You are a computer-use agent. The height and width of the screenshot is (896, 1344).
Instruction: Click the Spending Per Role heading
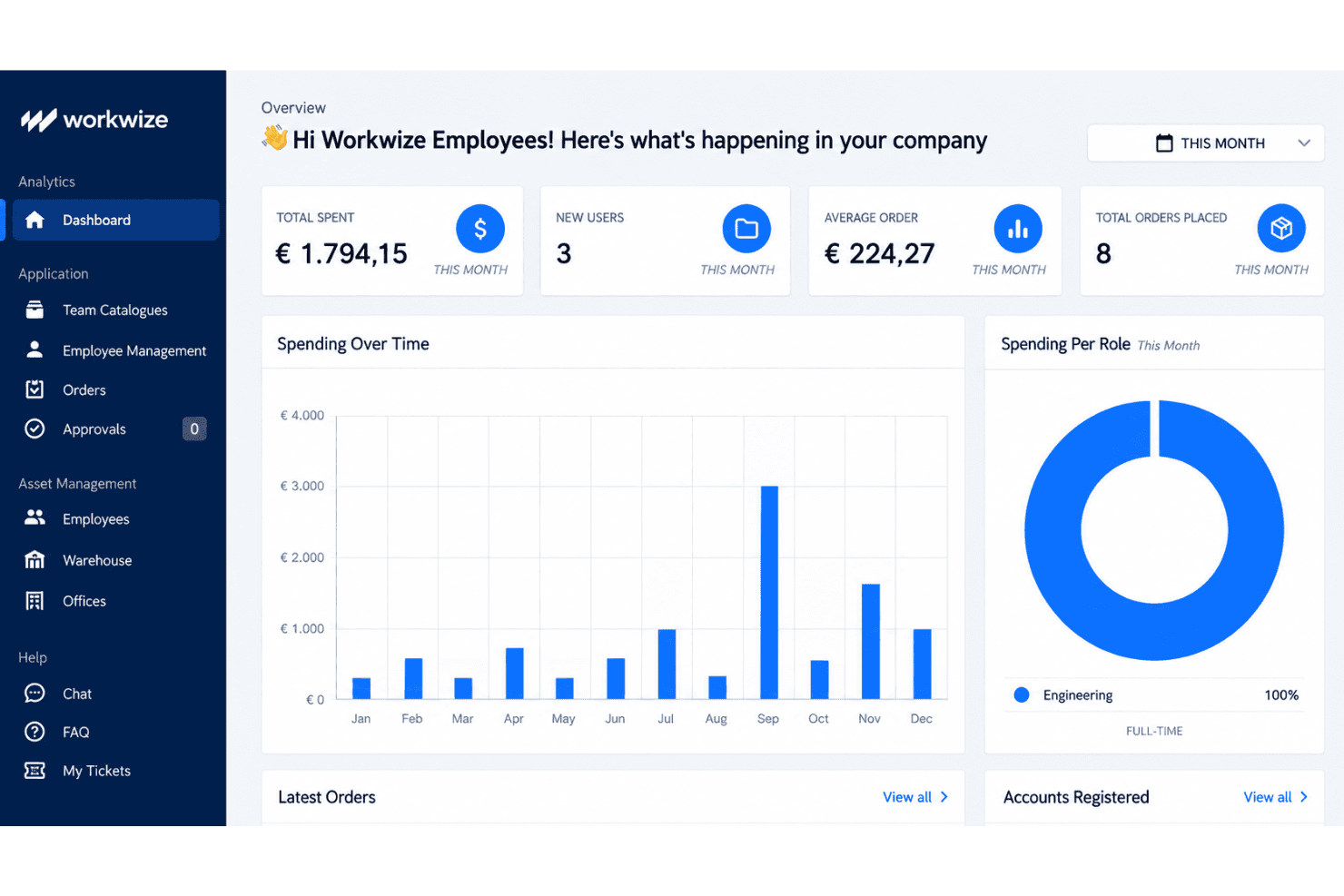click(1065, 344)
